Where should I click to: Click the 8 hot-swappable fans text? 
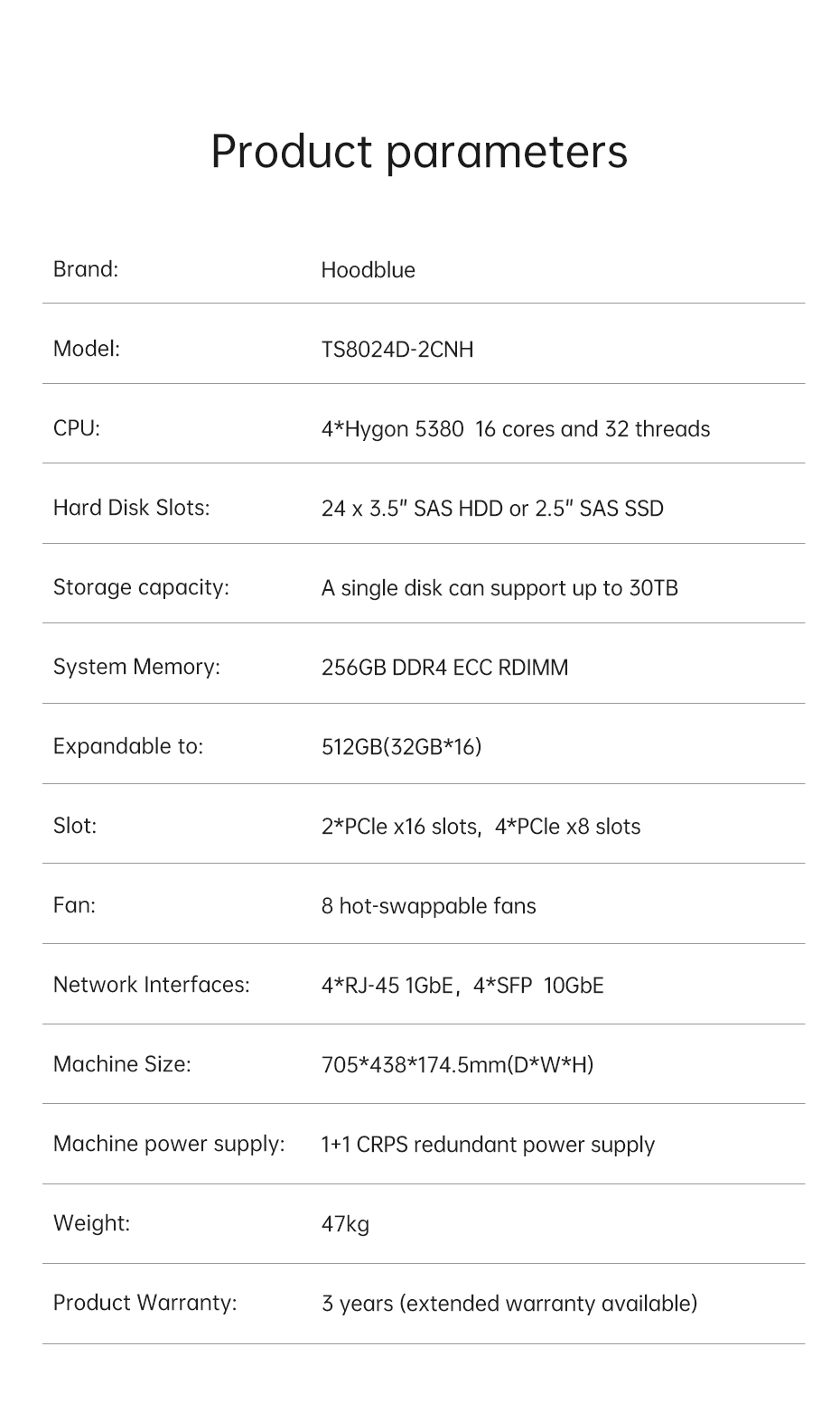pos(428,906)
